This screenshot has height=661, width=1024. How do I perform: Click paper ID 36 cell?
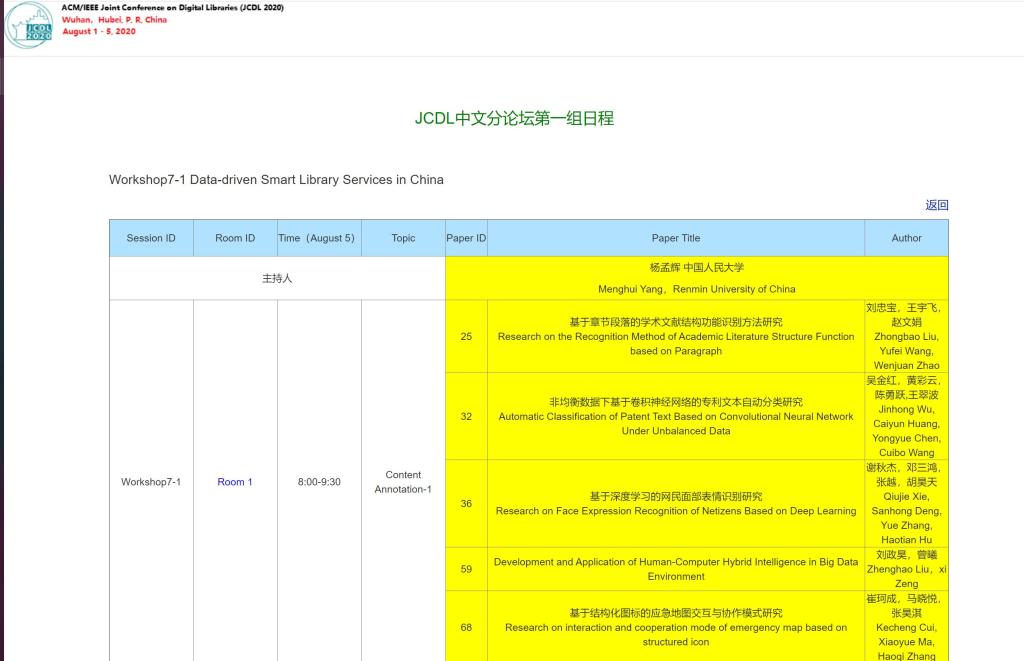466,504
